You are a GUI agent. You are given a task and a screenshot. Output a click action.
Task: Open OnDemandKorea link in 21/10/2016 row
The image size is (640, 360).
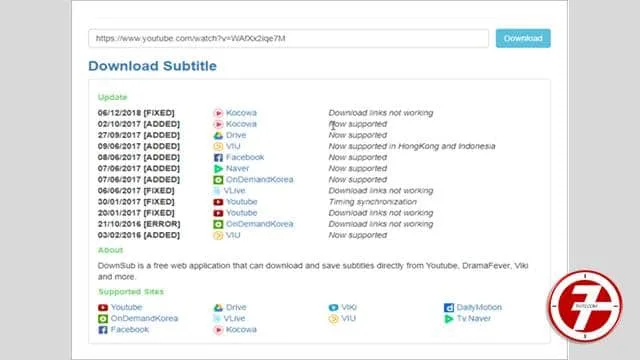(x=260, y=224)
